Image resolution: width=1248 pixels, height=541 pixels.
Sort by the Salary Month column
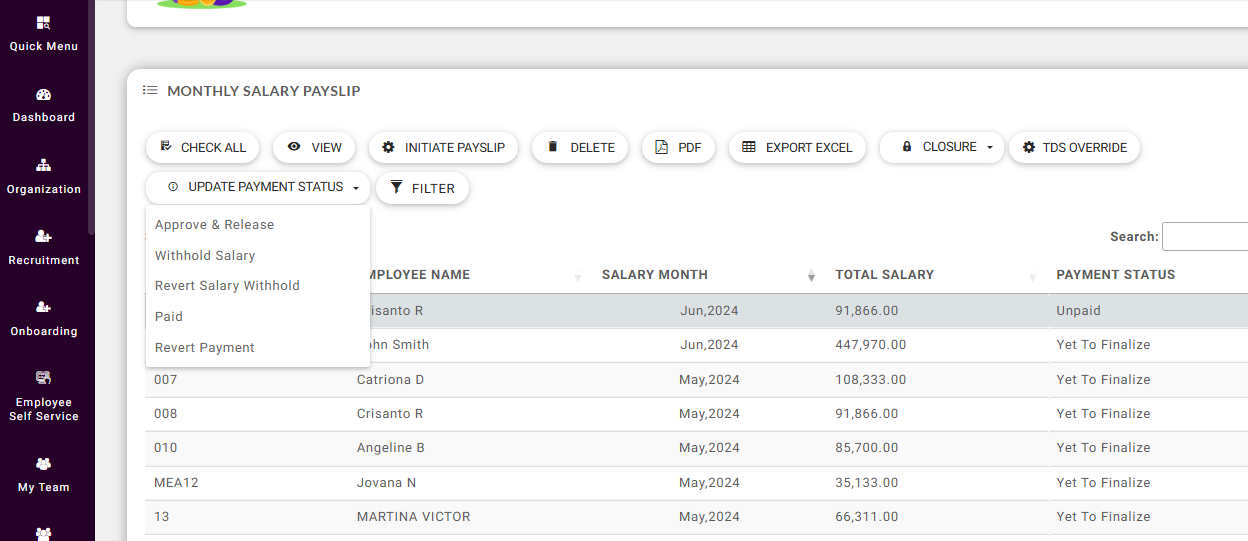pyautogui.click(x=654, y=275)
